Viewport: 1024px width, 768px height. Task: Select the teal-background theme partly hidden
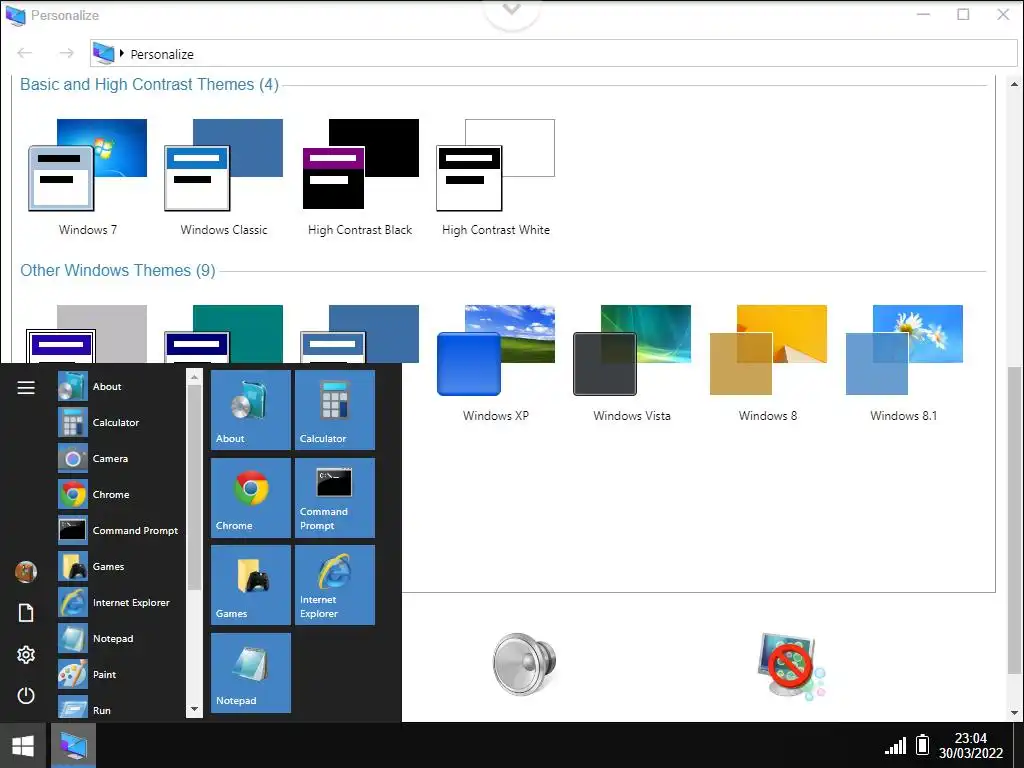(223, 334)
